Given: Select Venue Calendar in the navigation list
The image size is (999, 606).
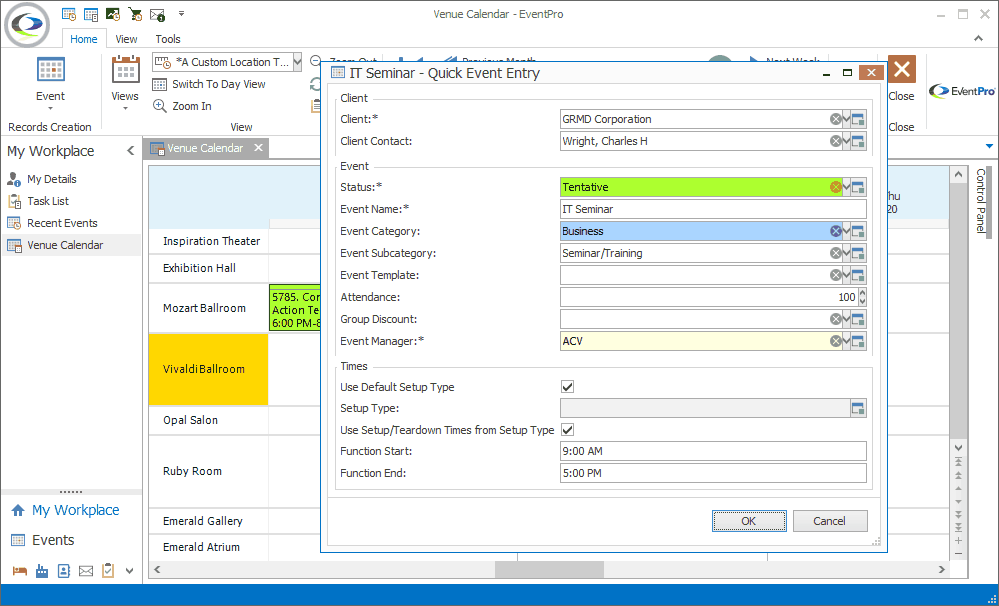Looking at the screenshot, I should click(71, 245).
